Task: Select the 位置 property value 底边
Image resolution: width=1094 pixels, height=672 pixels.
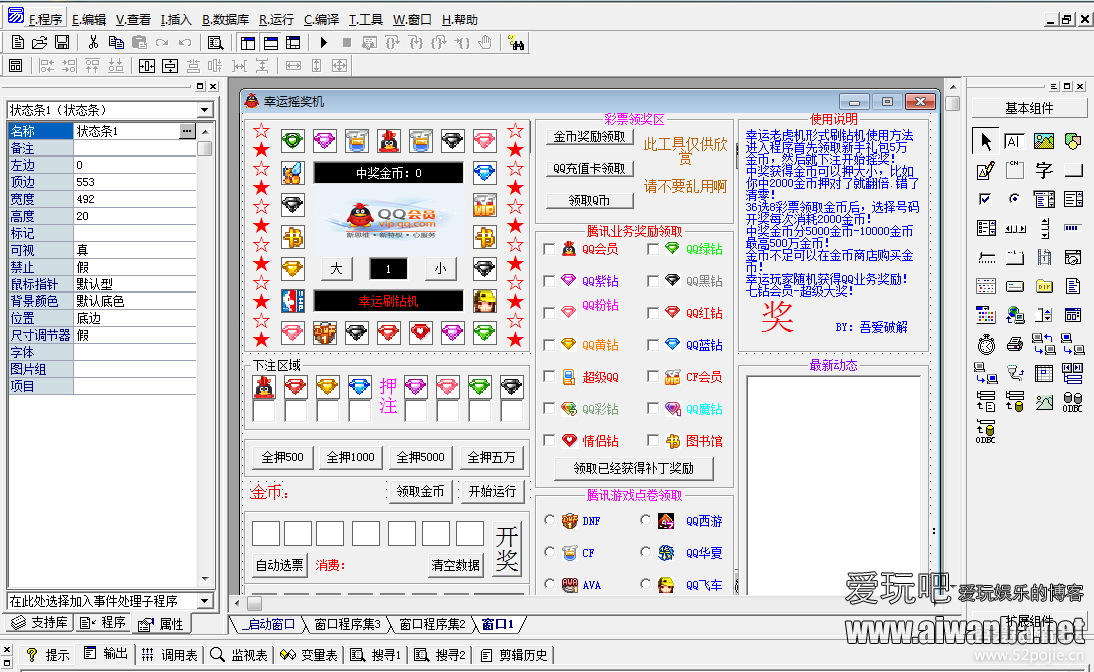Action: tap(135, 318)
